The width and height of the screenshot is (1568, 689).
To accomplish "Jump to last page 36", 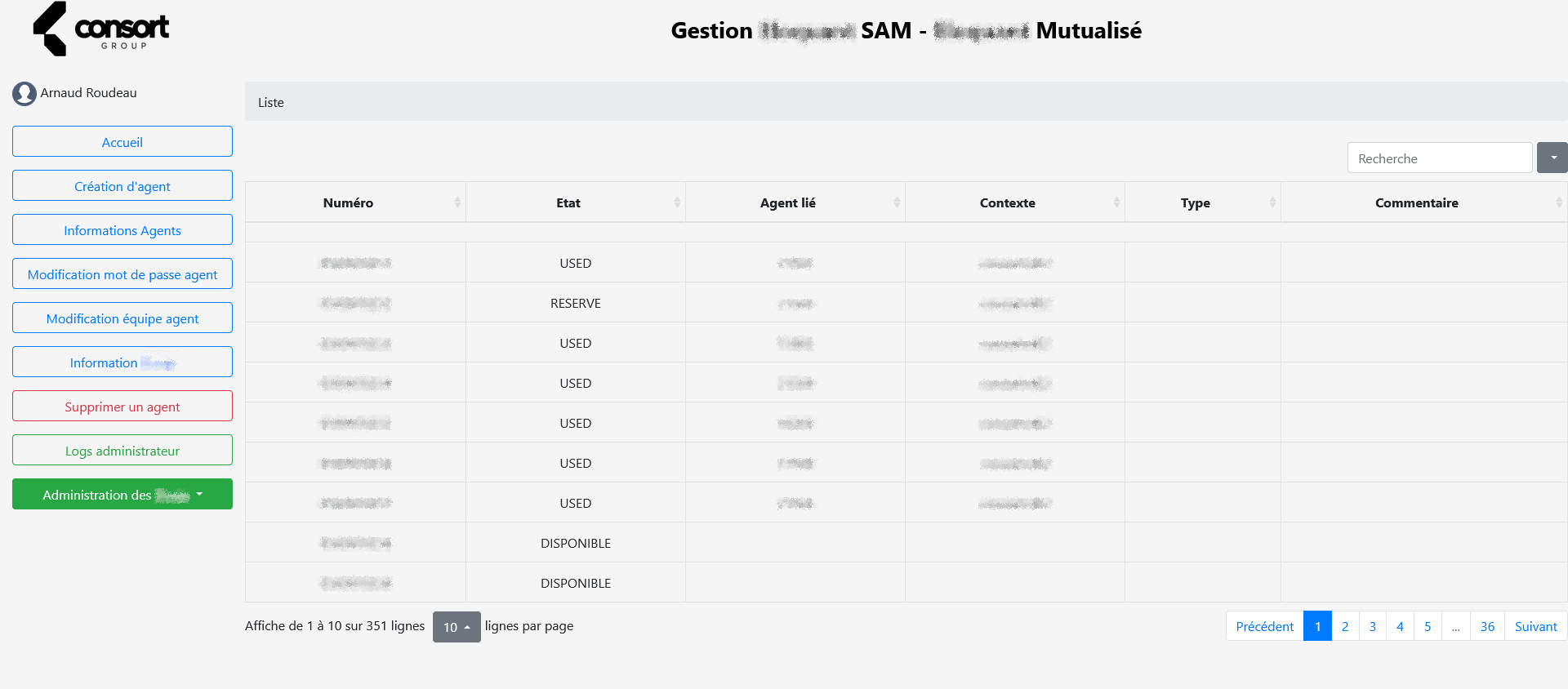I will 1487,626.
